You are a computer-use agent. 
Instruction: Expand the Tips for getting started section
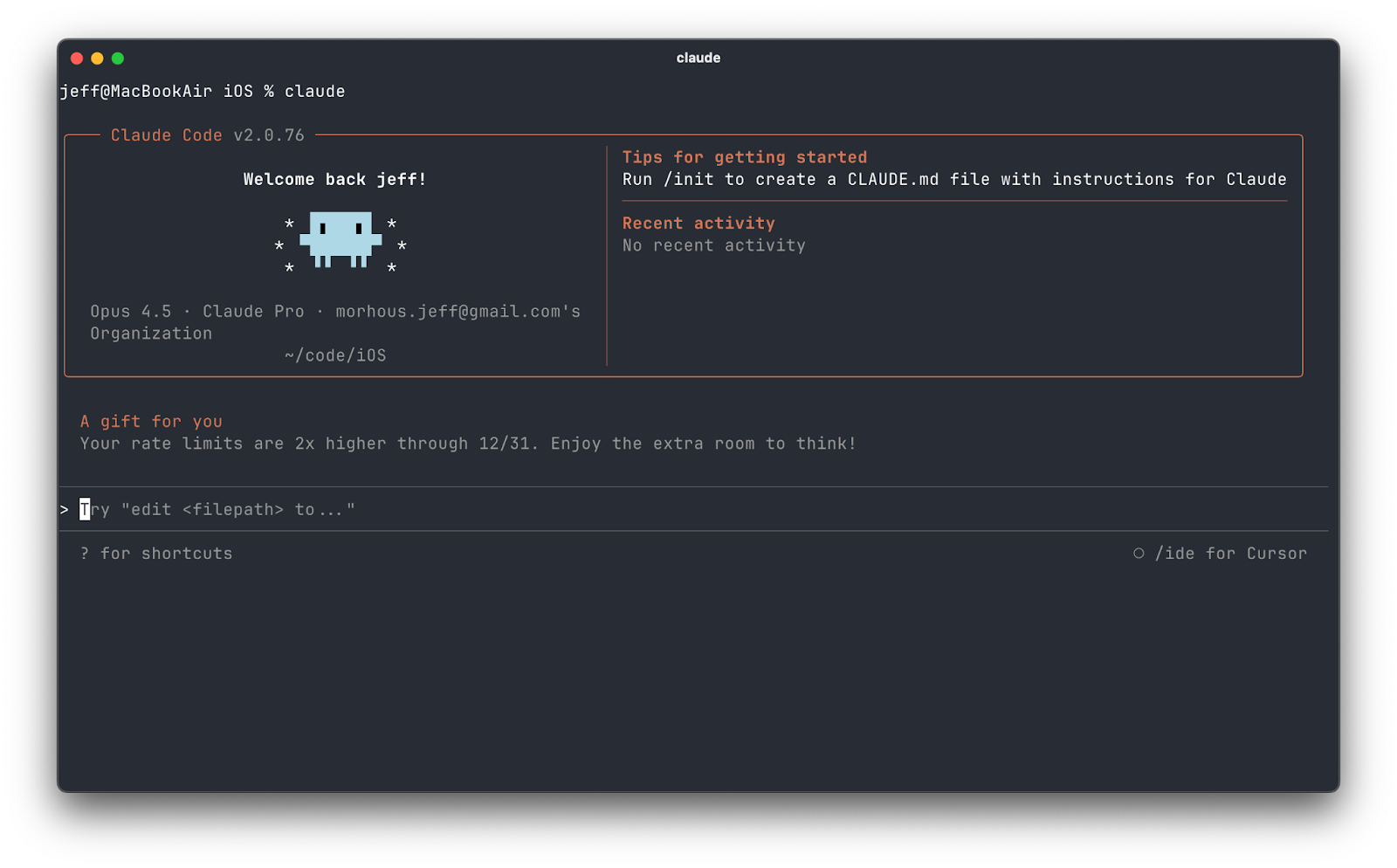745,157
